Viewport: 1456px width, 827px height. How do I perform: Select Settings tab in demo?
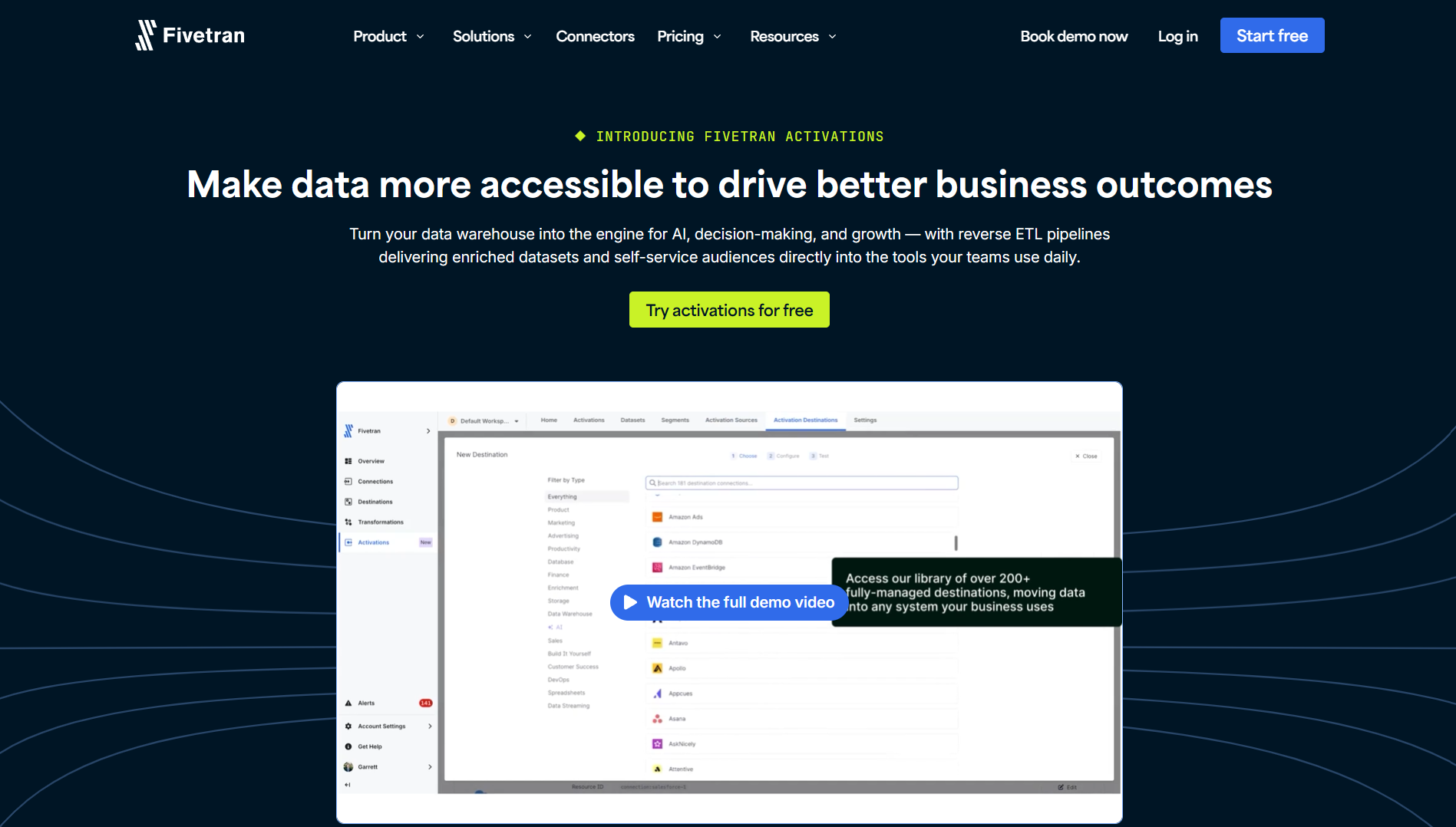point(865,420)
